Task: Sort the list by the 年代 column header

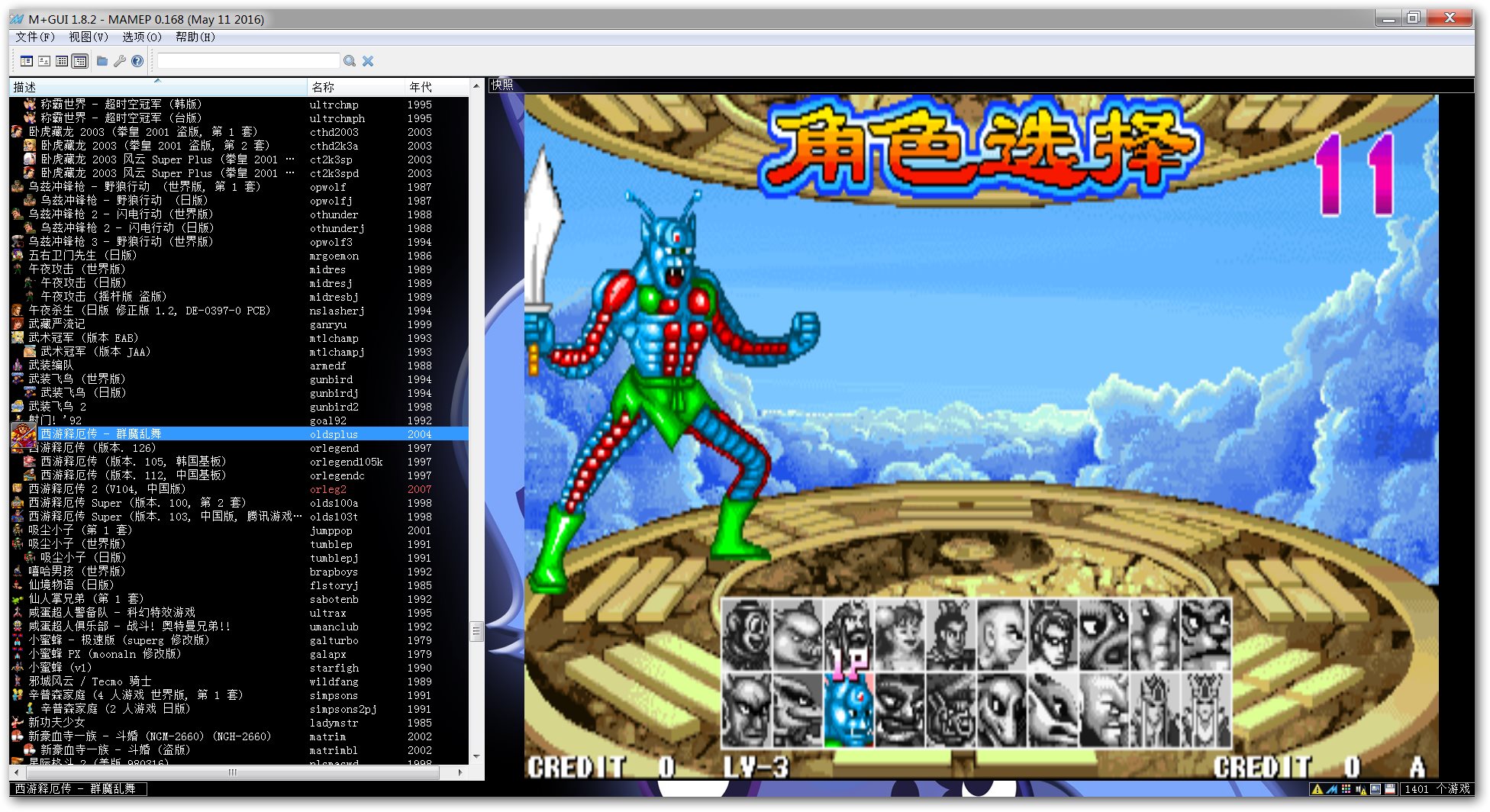Action: point(437,87)
